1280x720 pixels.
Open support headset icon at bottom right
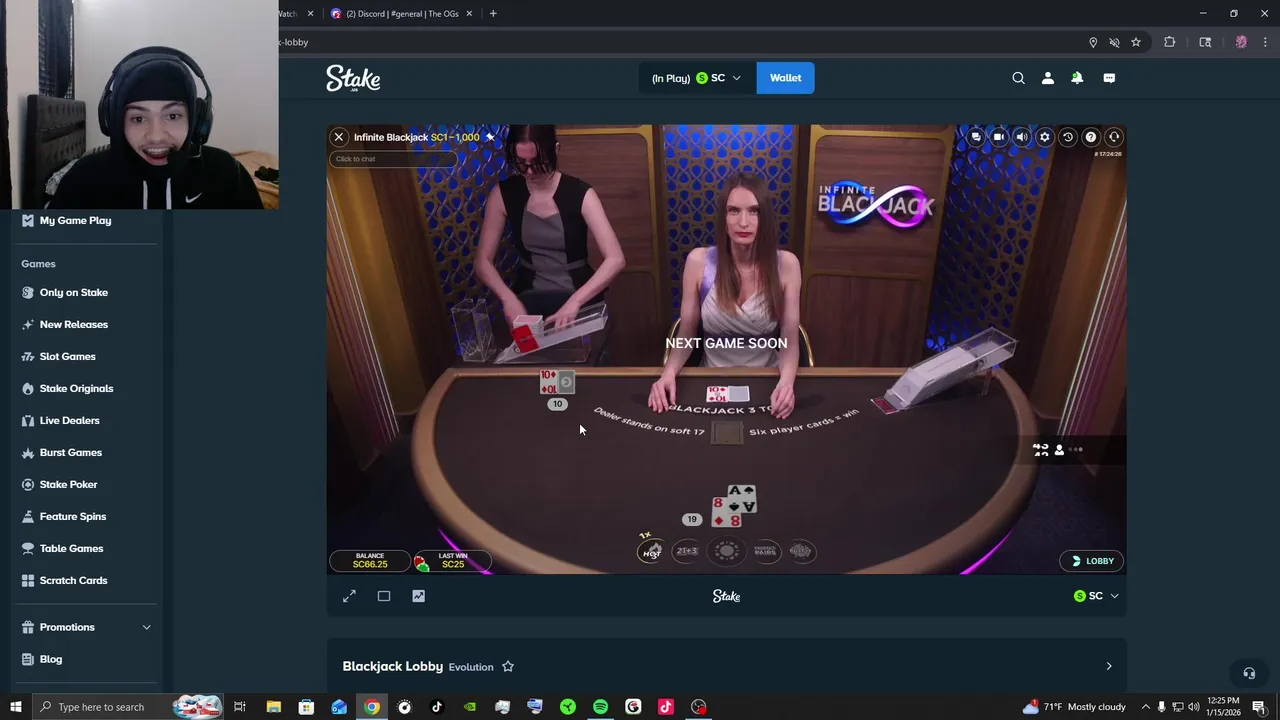click(1249, 673)
